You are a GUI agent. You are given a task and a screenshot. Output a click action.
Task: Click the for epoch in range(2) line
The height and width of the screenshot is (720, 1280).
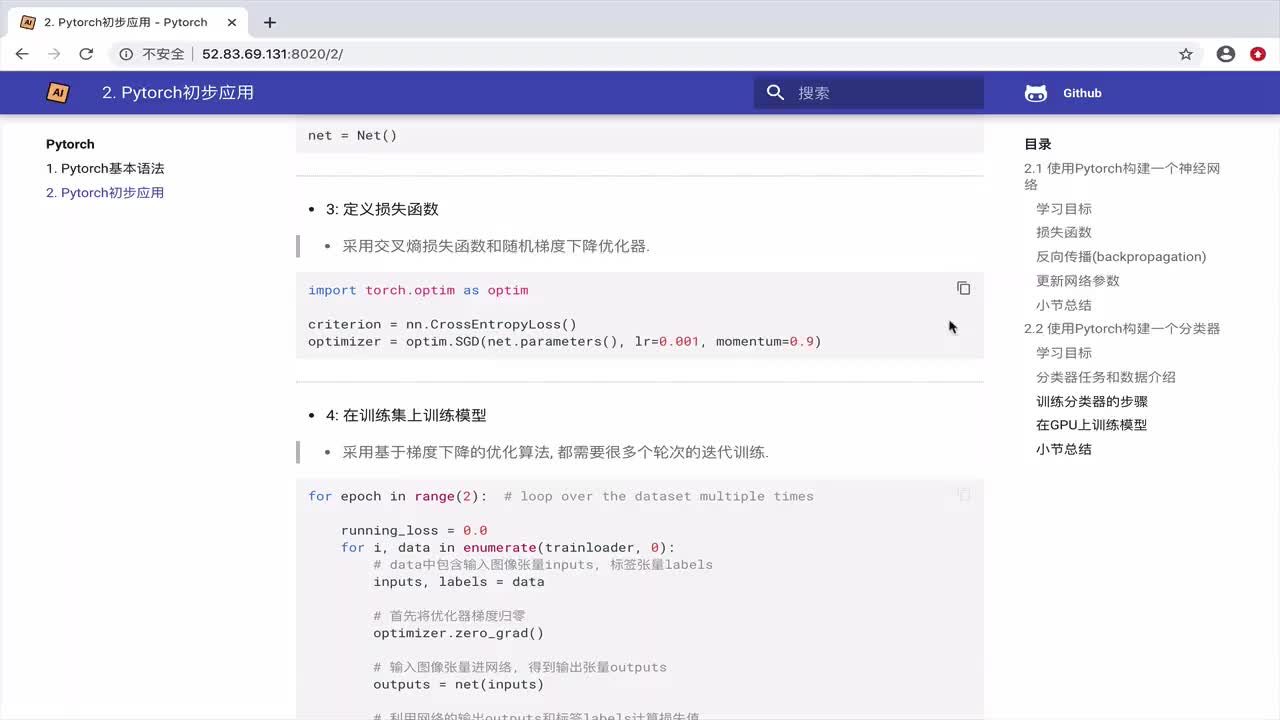[561, 496]
